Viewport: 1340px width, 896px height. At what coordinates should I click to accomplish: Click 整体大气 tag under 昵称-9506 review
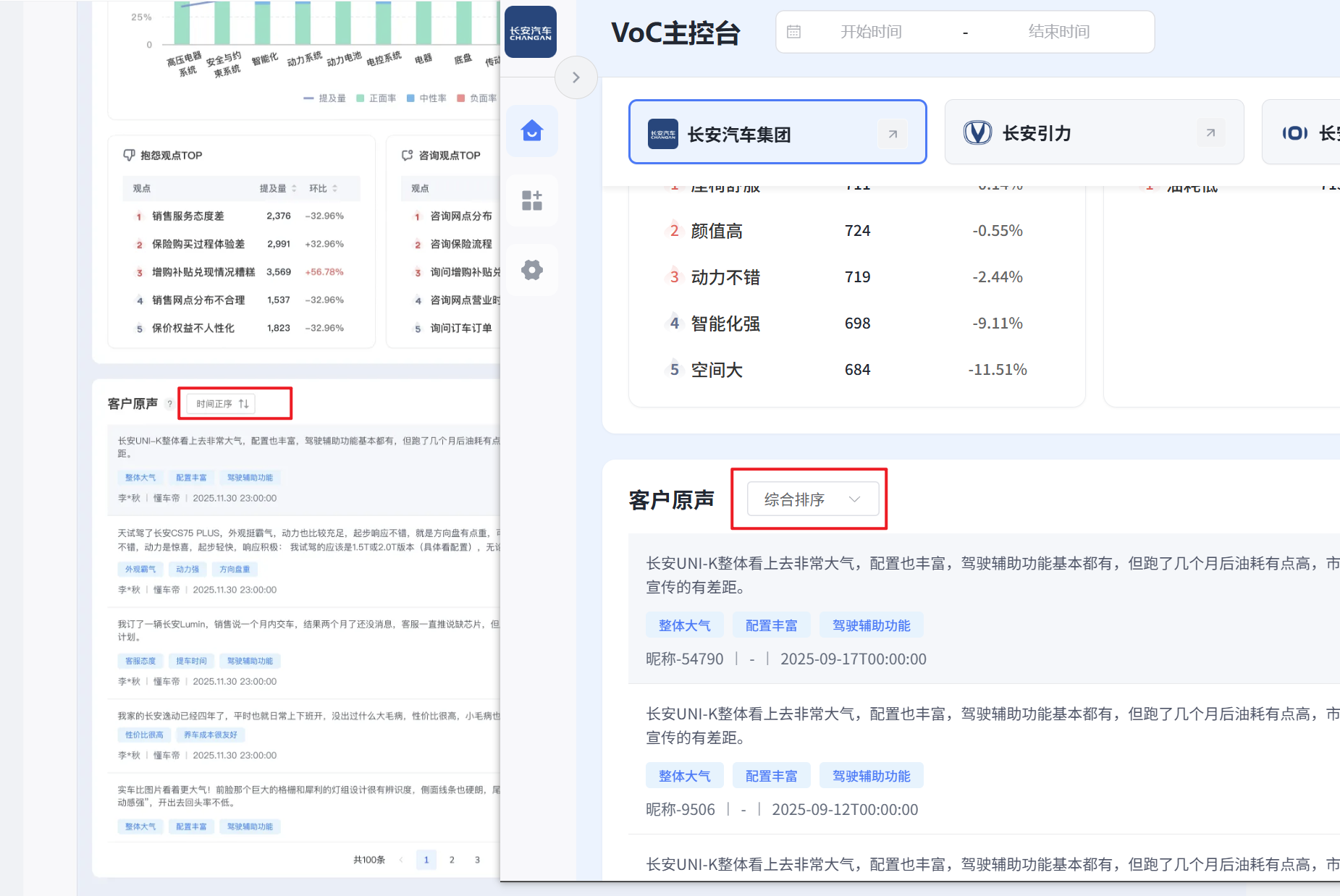point(684,776)
